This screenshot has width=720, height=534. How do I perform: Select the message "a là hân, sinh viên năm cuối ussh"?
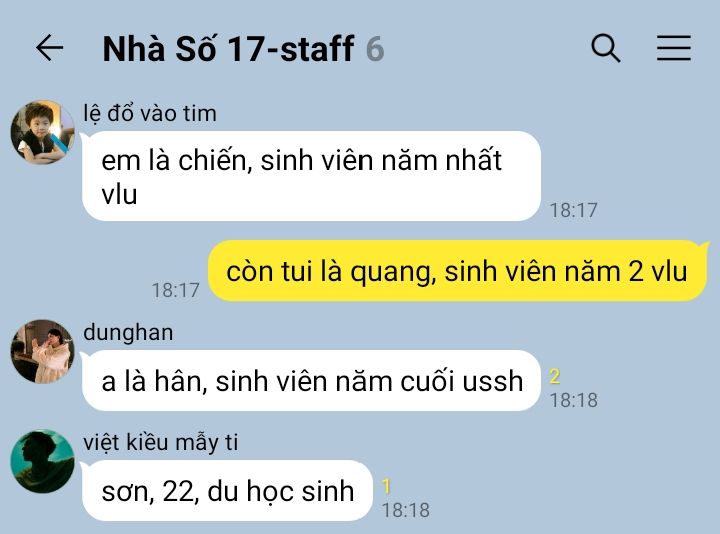pyautogui.click(x=311, y=381)
